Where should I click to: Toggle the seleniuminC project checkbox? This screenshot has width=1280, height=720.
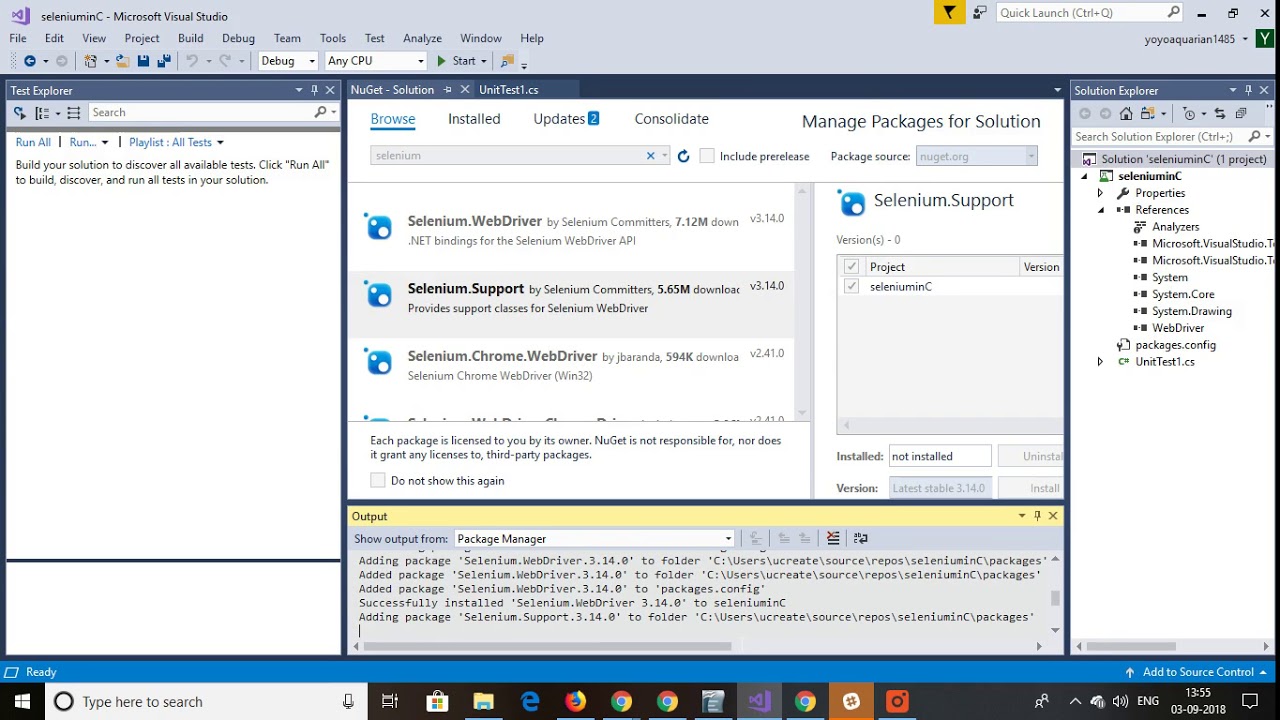coord(851,286)
